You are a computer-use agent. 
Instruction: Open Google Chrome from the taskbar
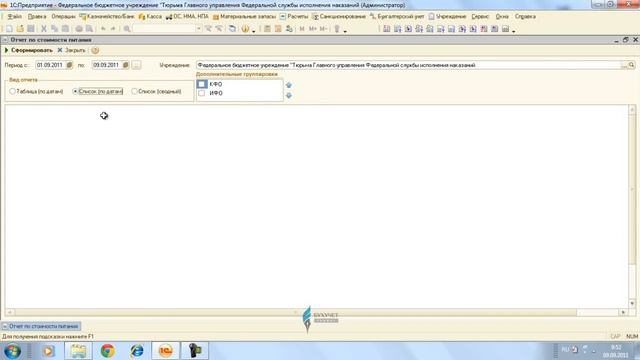coord(107,351)
